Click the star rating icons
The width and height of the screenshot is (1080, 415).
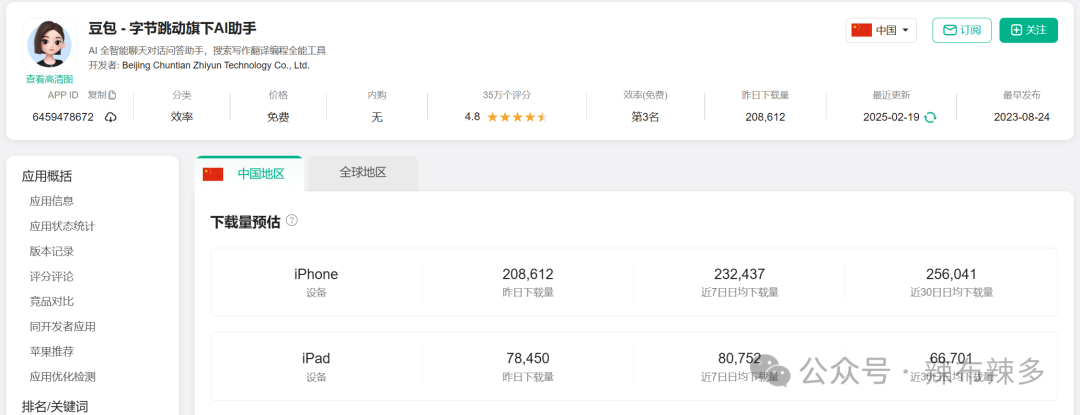(517, 117)
